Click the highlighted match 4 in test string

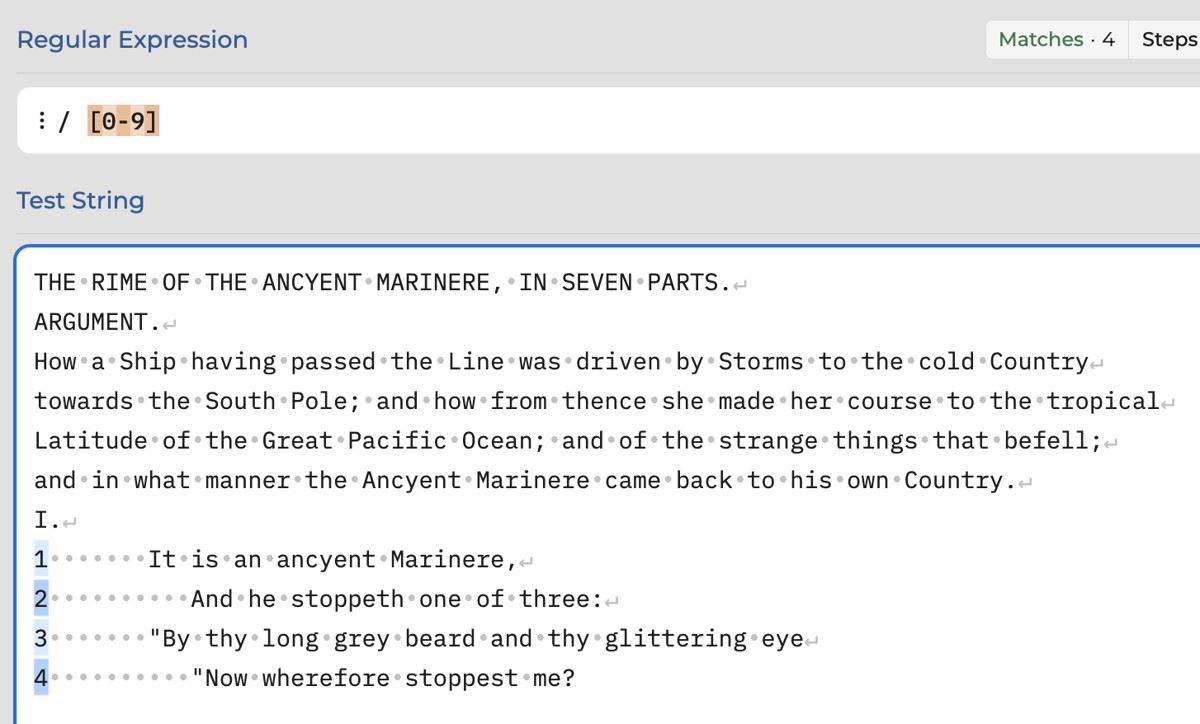41,678
